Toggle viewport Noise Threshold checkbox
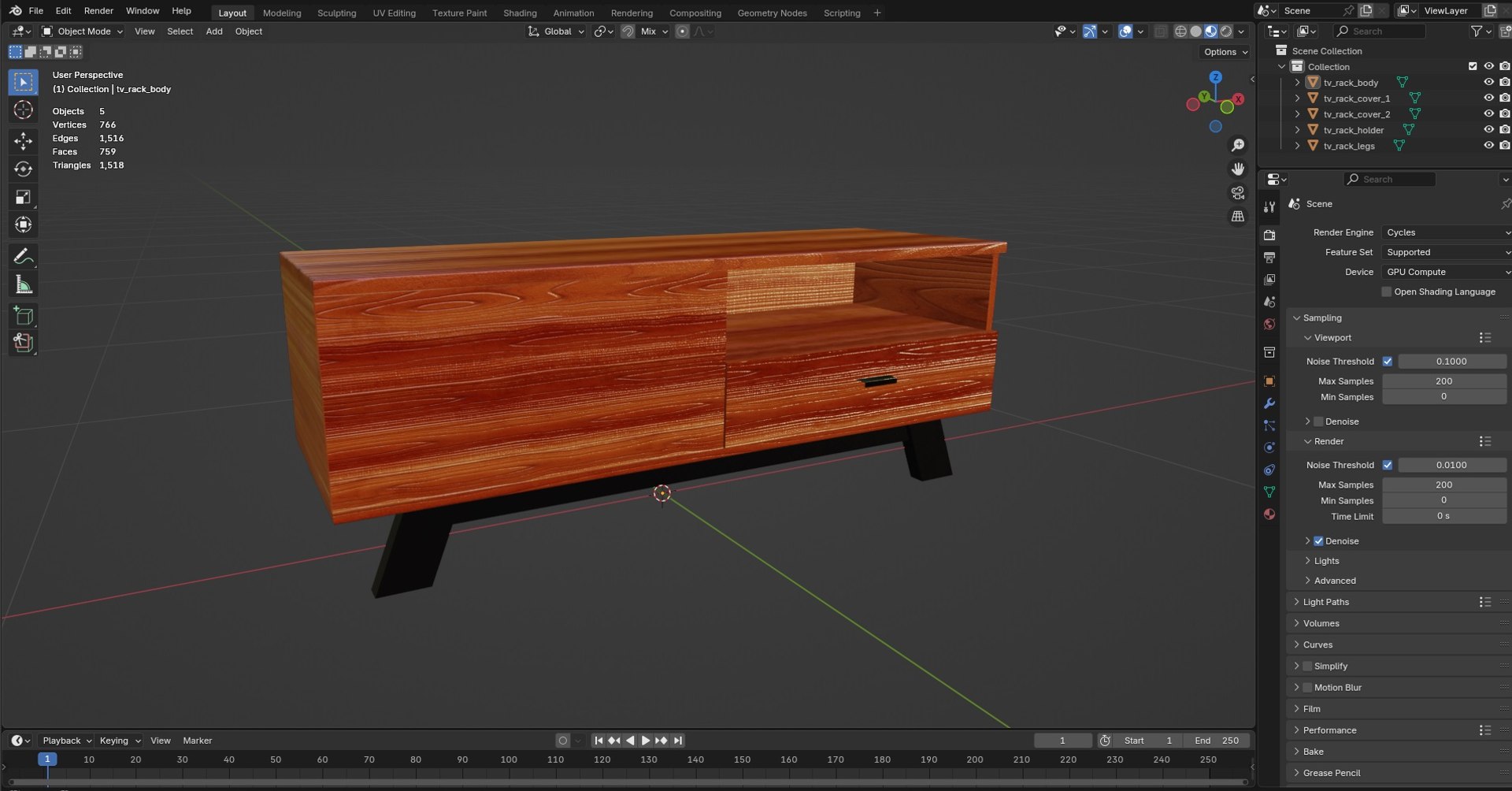 (1388, 361)
